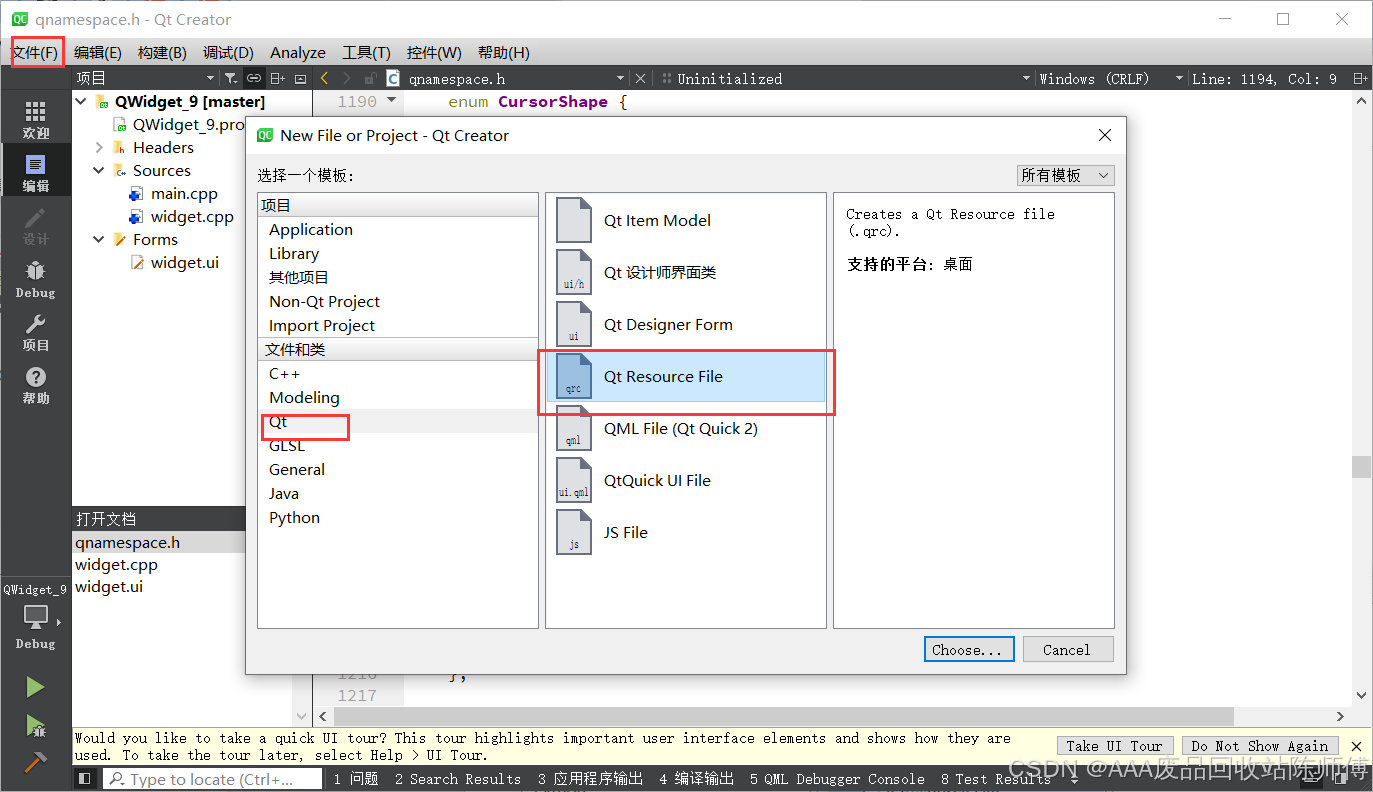Toggle synchronize with editor link icon
Image resolution: width=1373 pixels, height=792 pixels.
pyautogui.click(x=254, y=78)
